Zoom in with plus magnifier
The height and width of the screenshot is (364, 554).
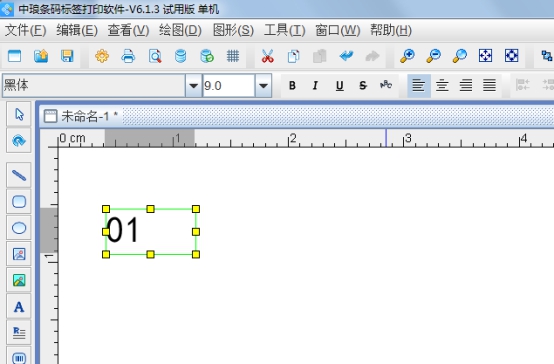tap(407, 56)
